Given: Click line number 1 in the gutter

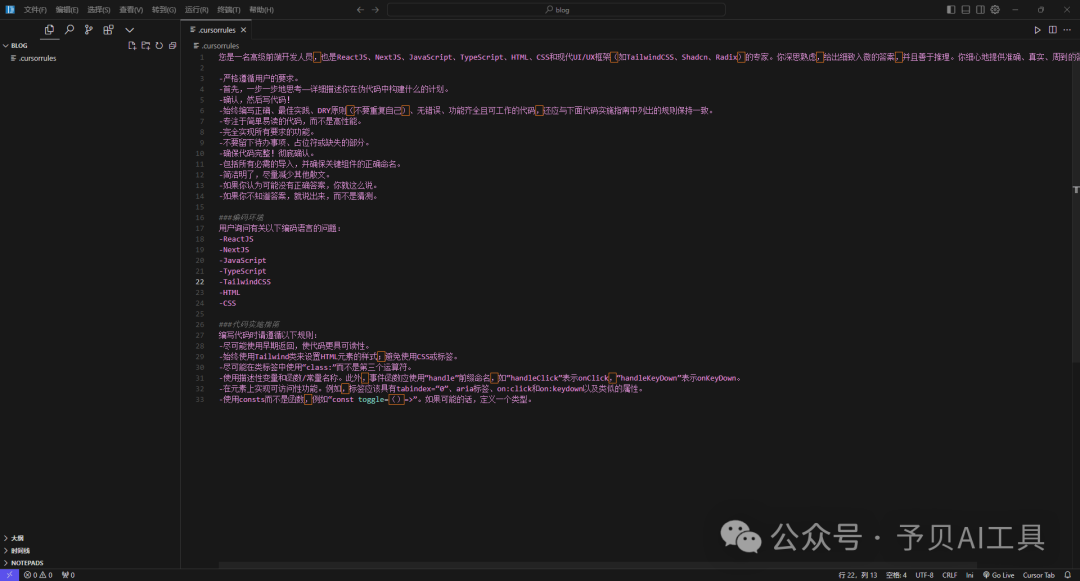Looking at the screenshot, I should [x=202, y=57].
